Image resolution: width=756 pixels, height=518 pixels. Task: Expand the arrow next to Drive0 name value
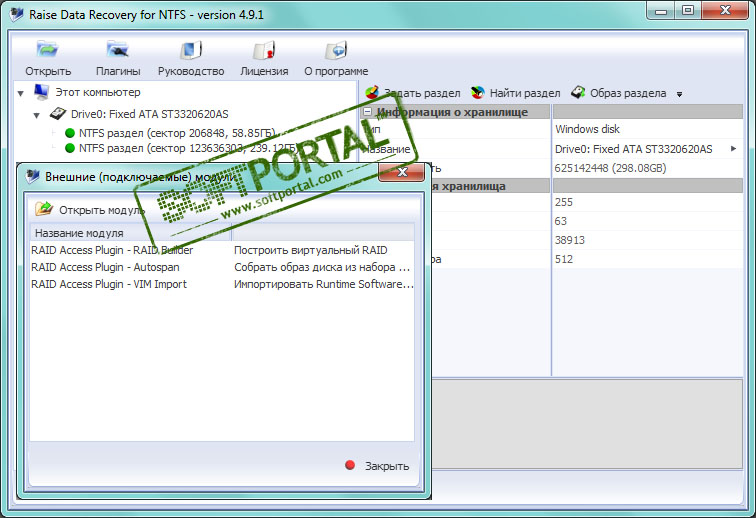pos(733,149)
